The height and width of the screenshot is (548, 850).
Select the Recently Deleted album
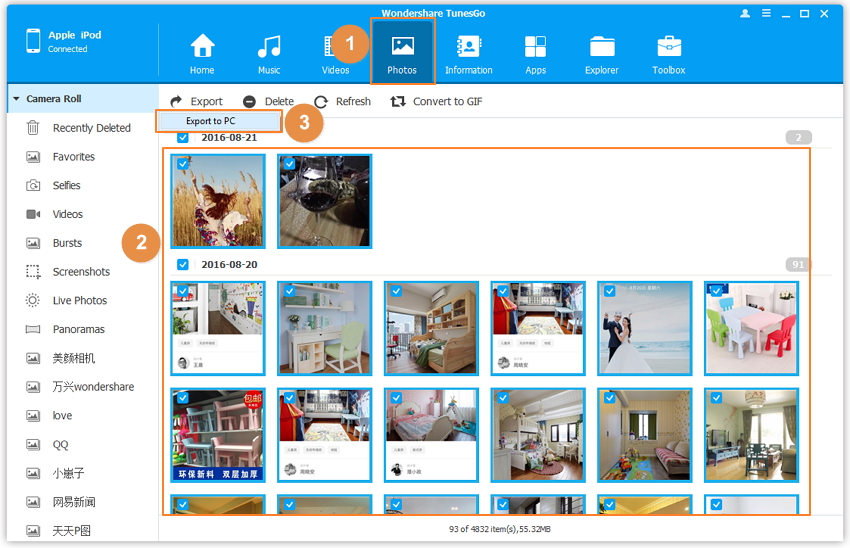pyautogui.click(x=91, y=128)
